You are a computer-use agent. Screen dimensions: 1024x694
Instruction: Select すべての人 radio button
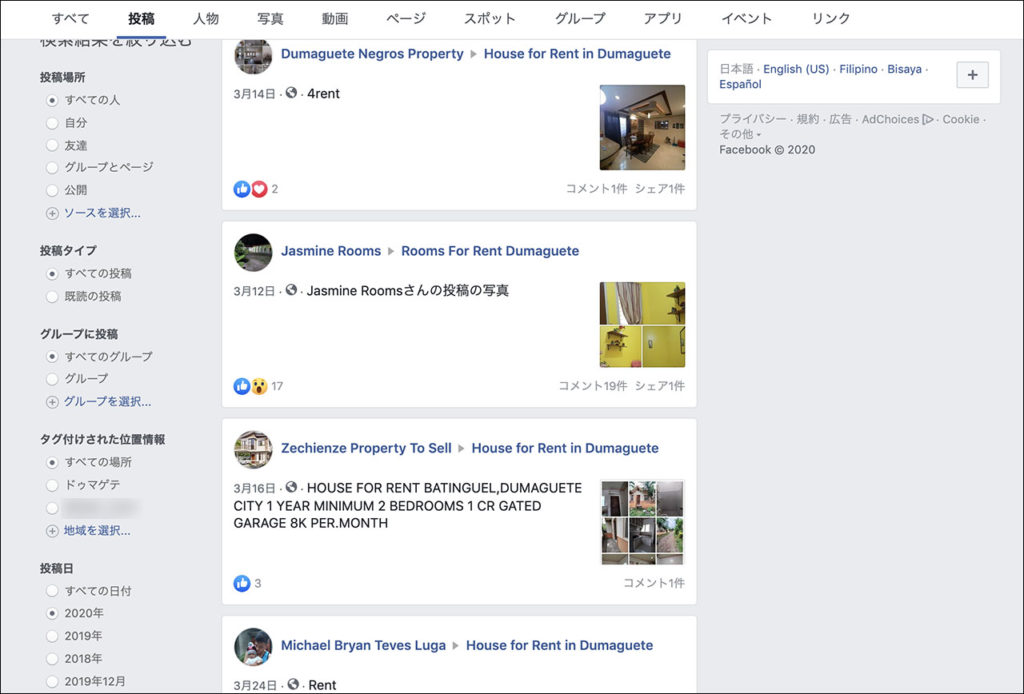[x=52, y=101]
